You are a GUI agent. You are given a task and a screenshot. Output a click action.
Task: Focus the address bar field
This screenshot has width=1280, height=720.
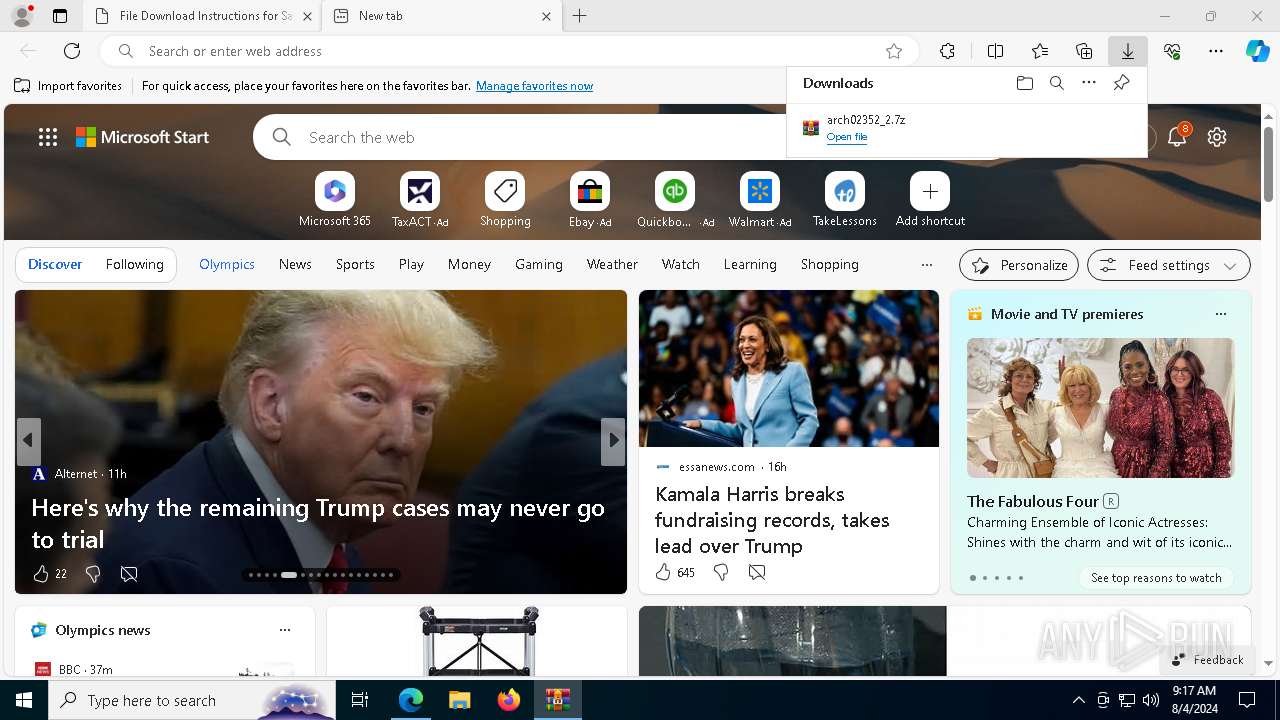[510, 51]
